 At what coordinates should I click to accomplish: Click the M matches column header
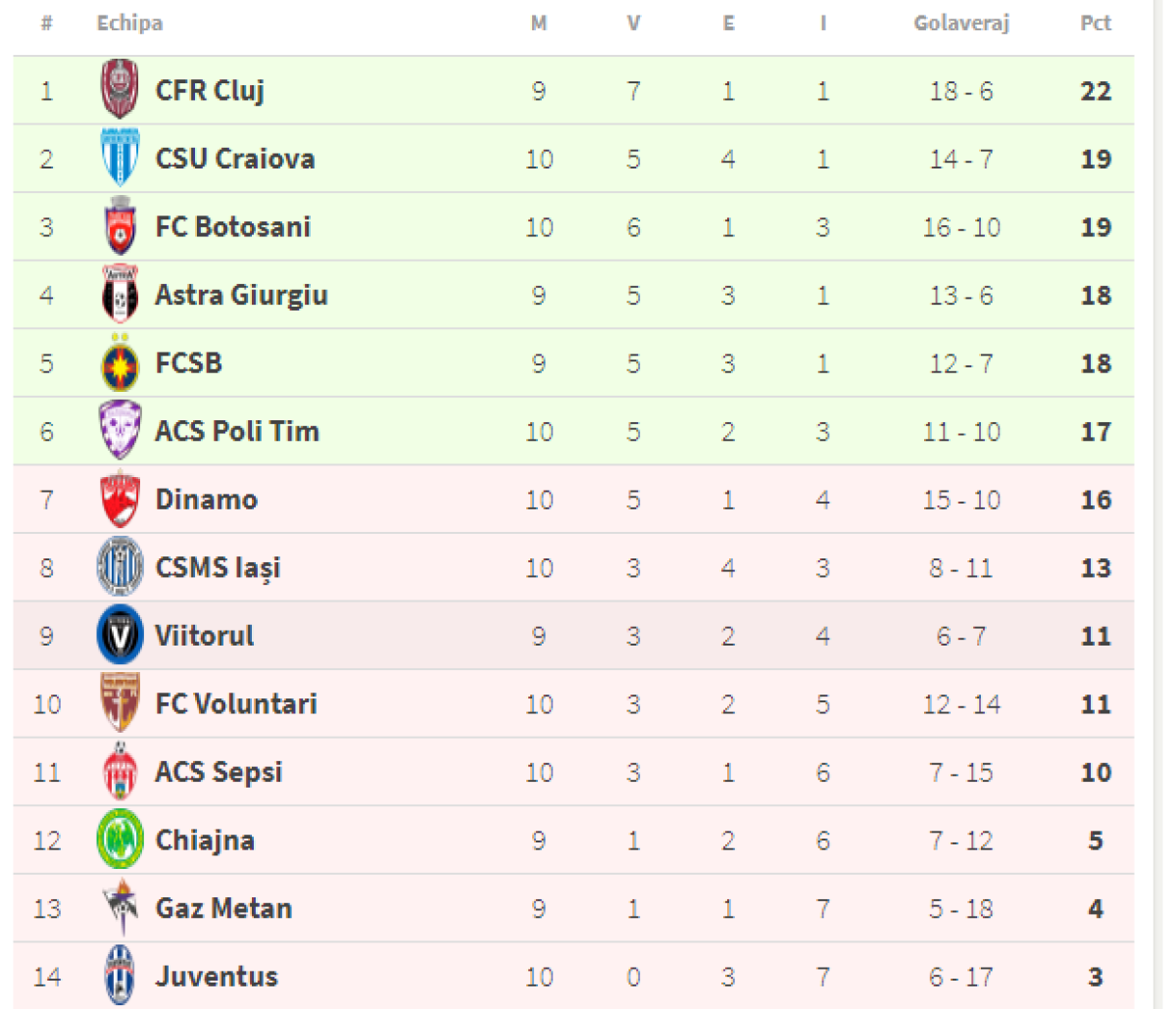(538, 24)
